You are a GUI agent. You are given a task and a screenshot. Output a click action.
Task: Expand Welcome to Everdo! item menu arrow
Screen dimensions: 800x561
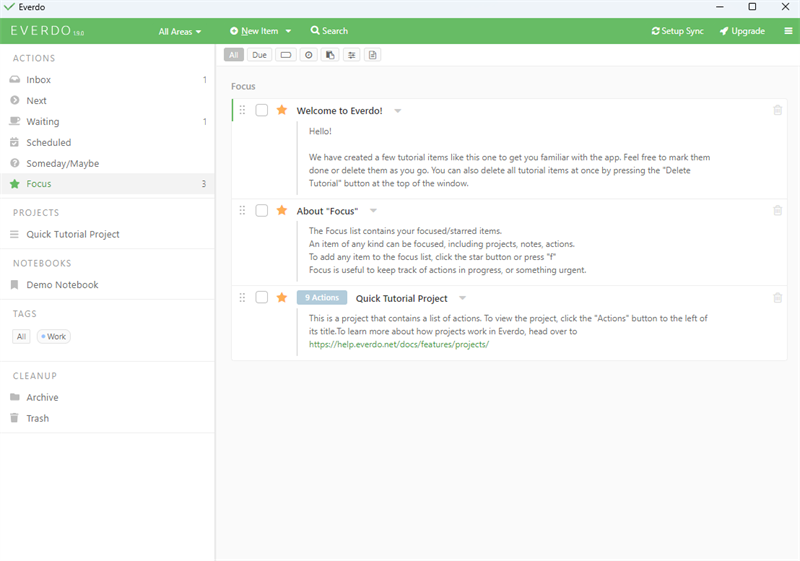tap(397, 111)
